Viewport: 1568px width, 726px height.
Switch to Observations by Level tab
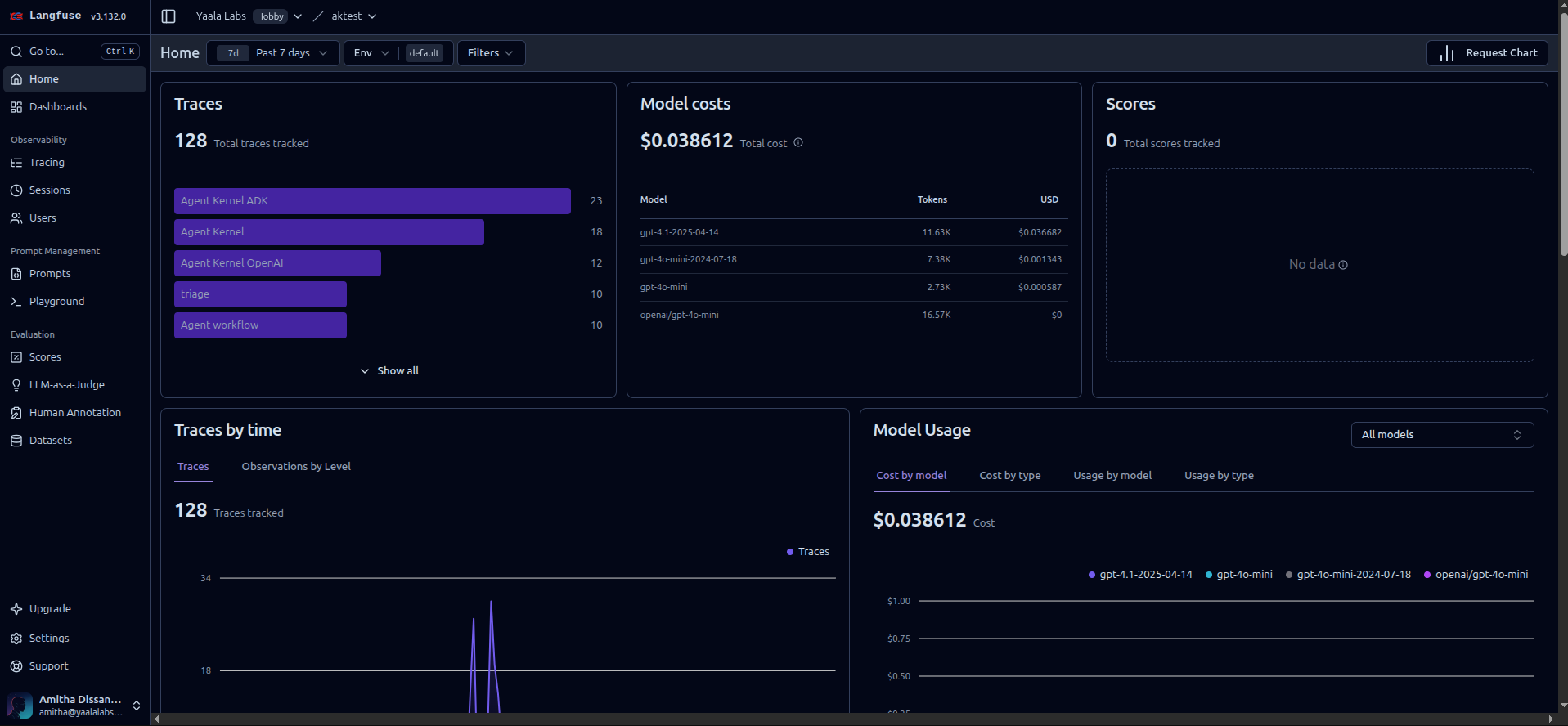coord(296,467)
